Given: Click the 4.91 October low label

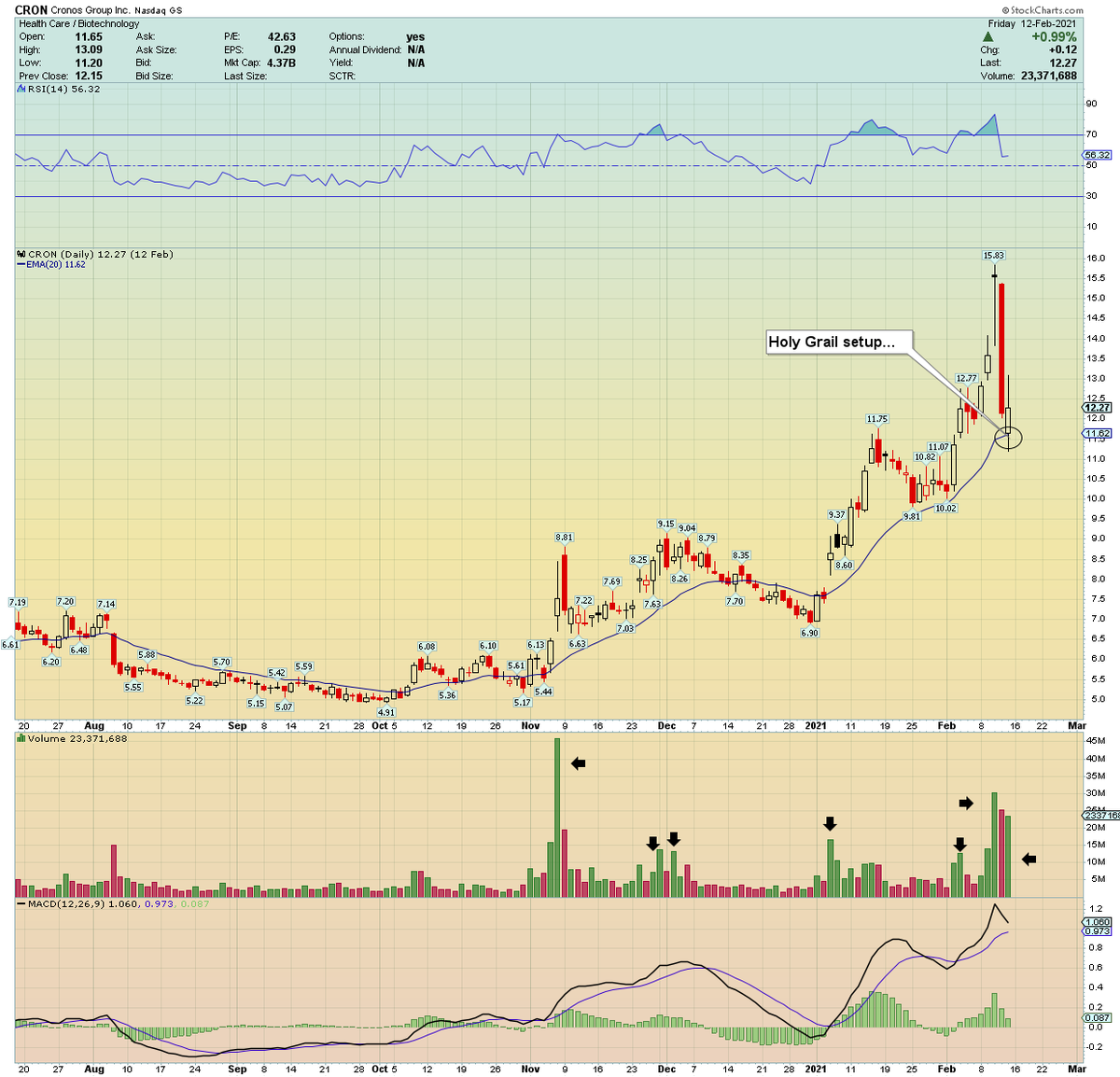Looking at the screenshot, I should pyautogui.click(x=386, y=712).
